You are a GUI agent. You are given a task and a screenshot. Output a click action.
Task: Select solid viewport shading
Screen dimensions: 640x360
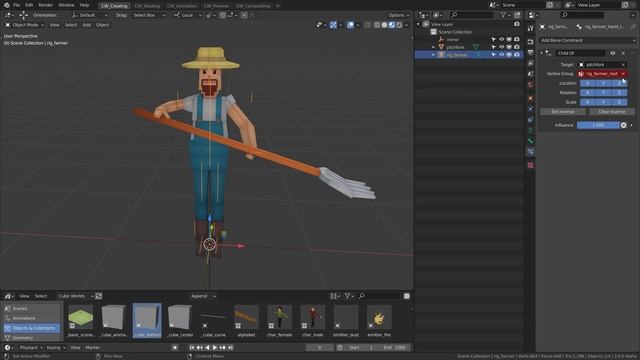point(384,25)
